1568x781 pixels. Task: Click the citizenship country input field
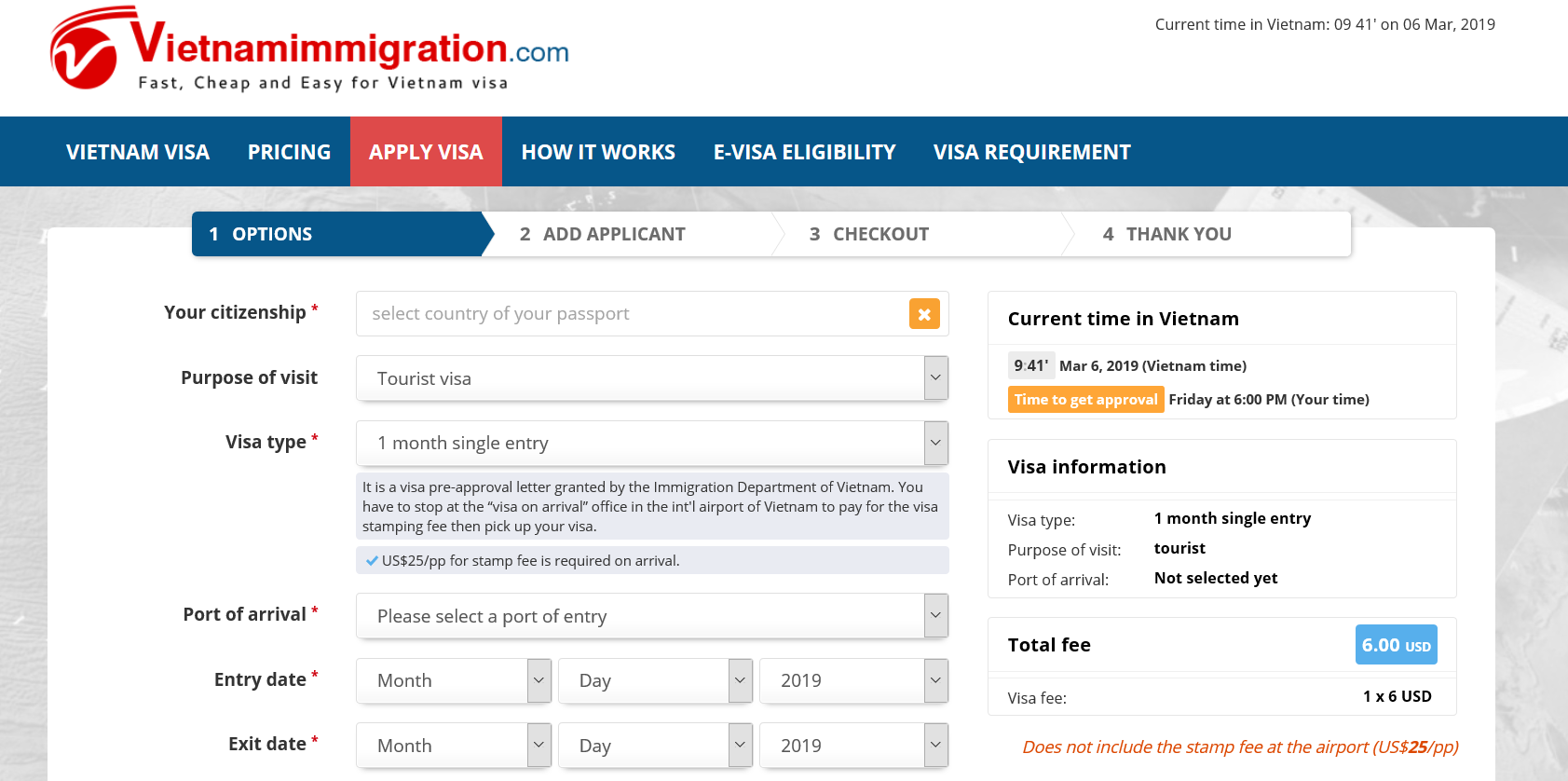click(629, 314)
